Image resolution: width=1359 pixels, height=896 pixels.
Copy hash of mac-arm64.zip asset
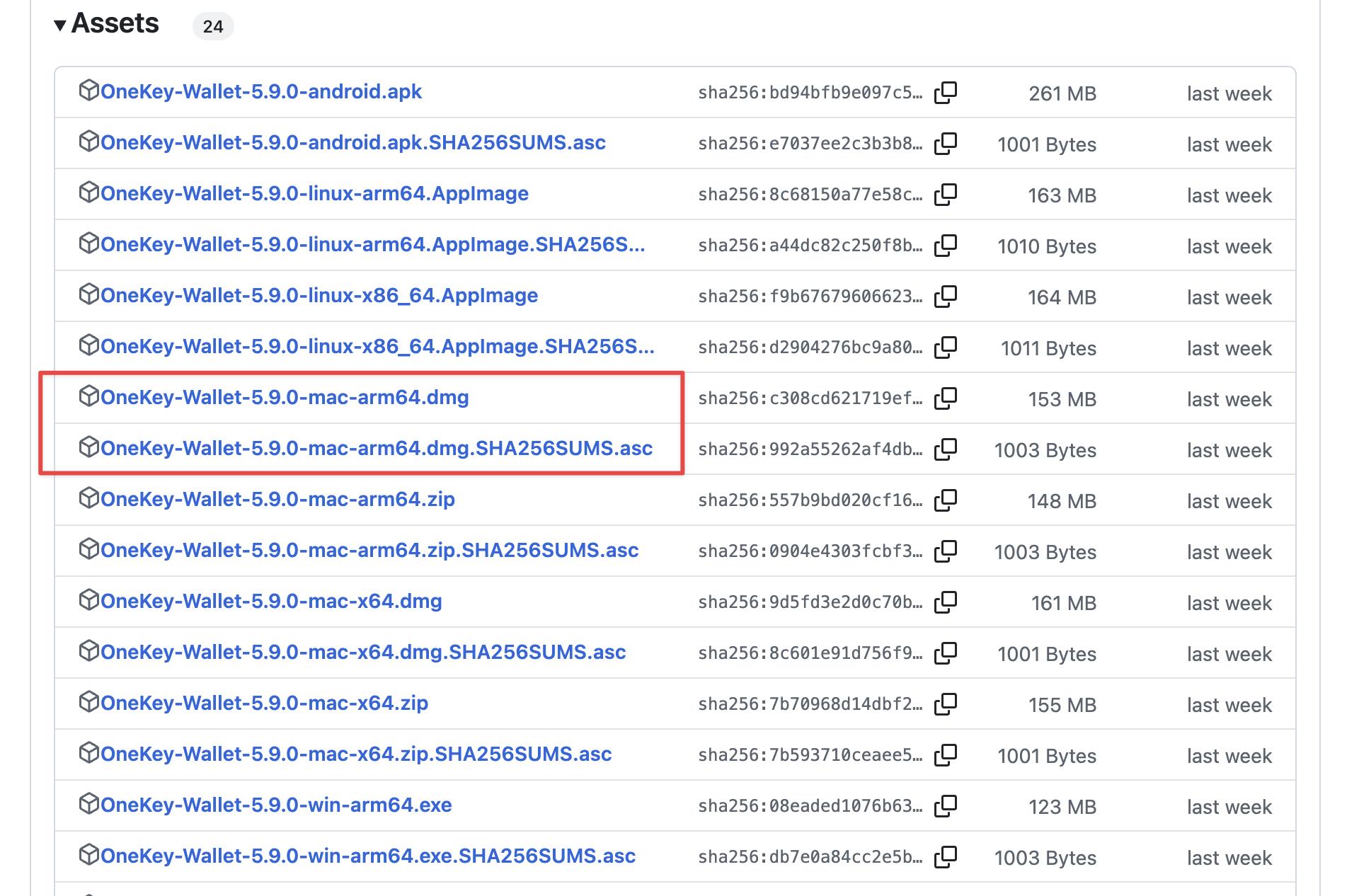pyautogui.click(x=946, y=500)
